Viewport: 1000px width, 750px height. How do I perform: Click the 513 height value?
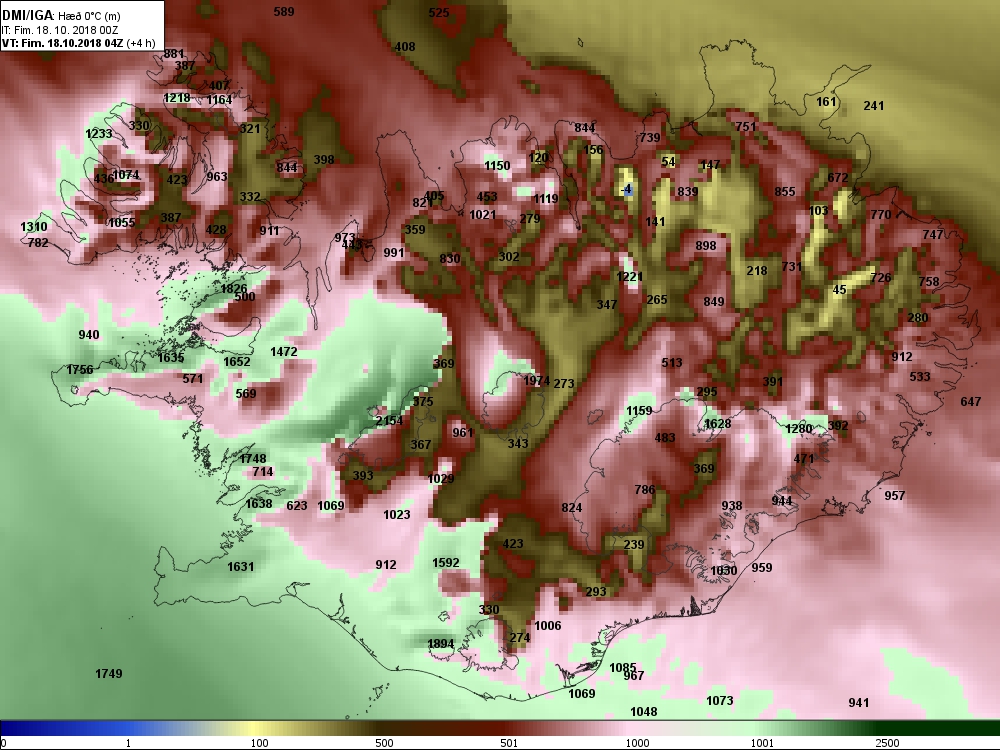point(672,362)
